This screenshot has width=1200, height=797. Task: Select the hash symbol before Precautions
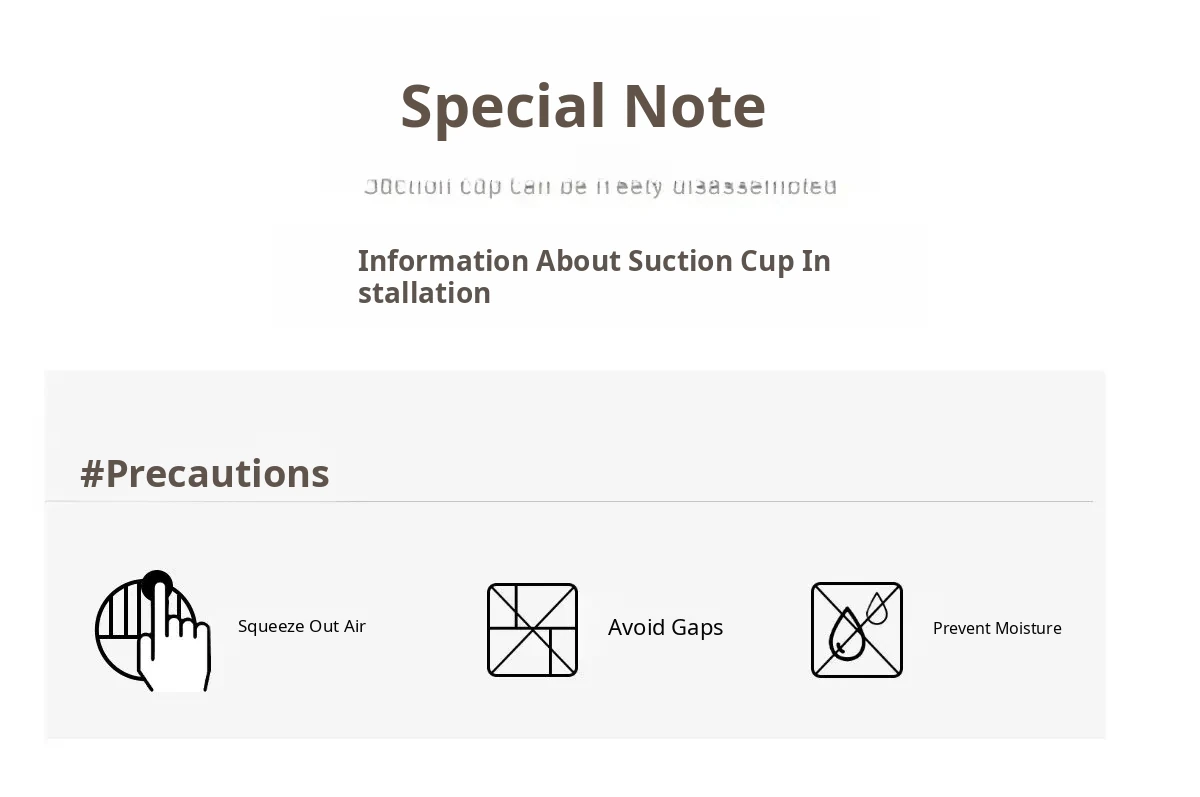[92, 474]
